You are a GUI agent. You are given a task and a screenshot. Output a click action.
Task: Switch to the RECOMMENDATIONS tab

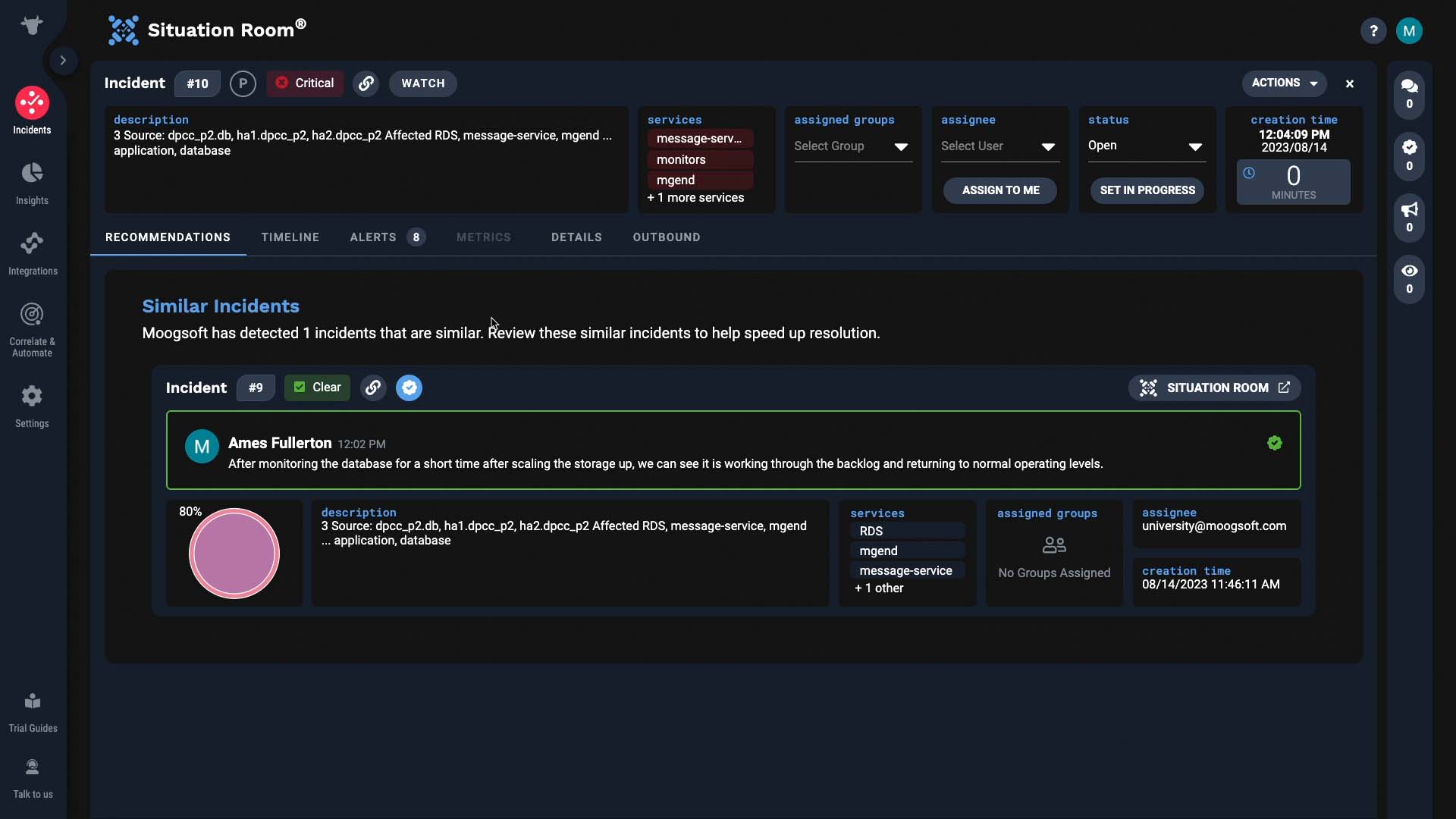pyautogui.click(x=168, y=237)
